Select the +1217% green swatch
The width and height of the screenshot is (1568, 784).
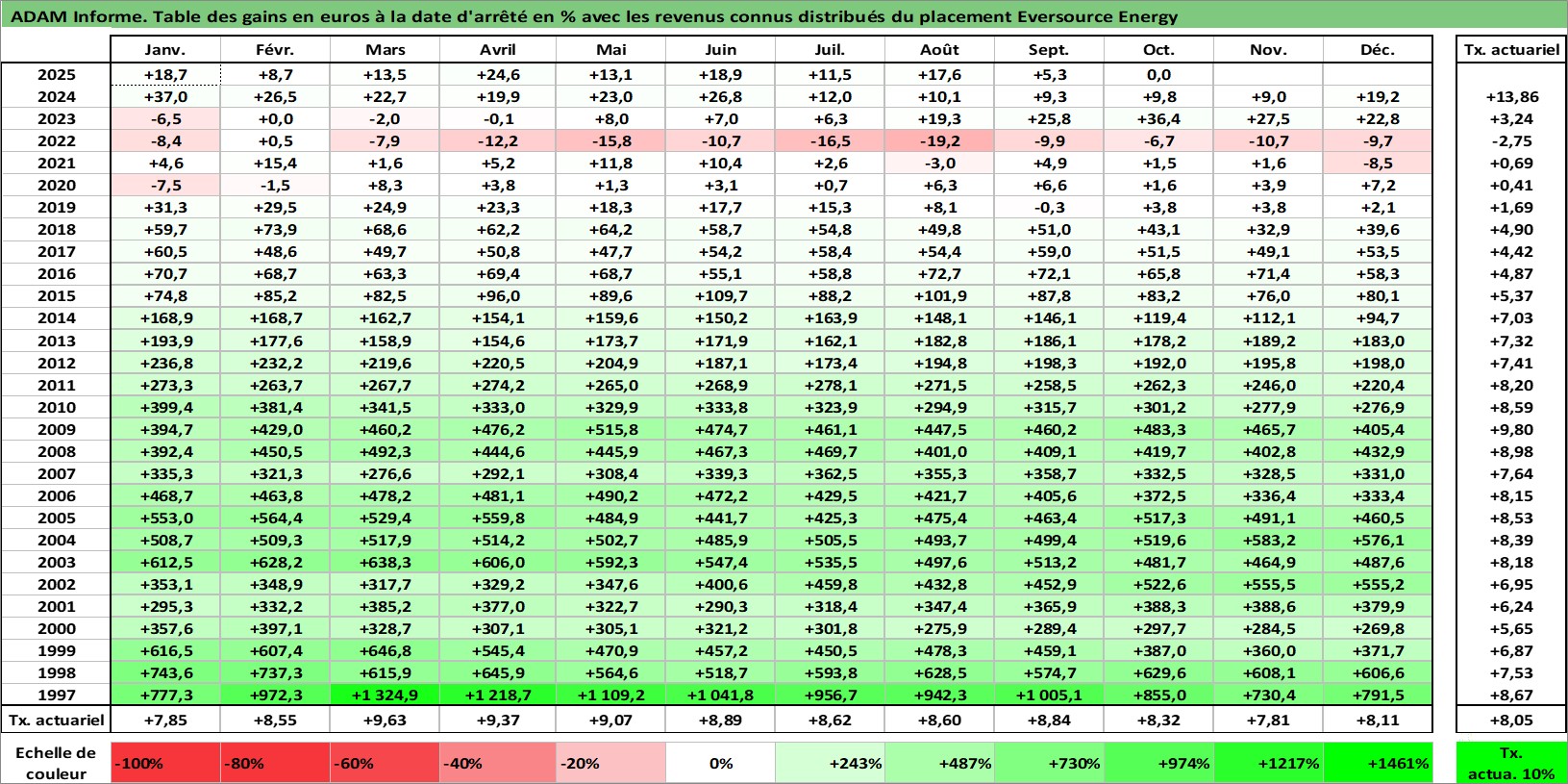click(1268, 763)
